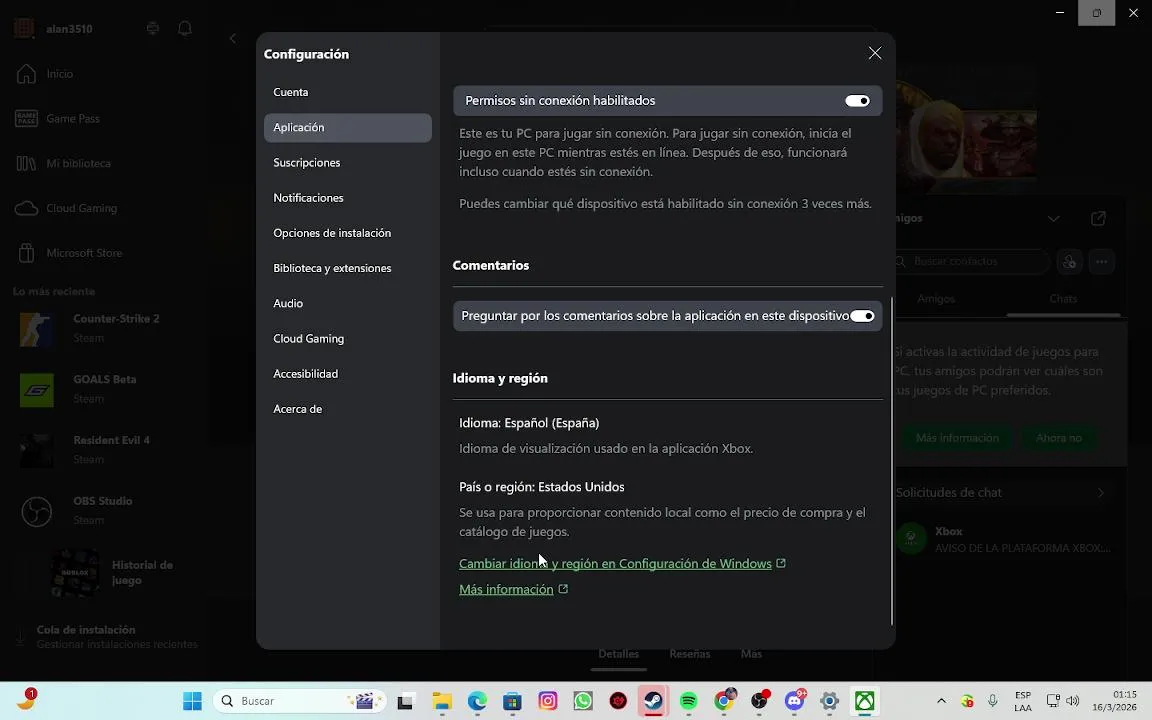Open the Windows Start menu
This screenshot has width=1152, height=720.
[192, 701]
